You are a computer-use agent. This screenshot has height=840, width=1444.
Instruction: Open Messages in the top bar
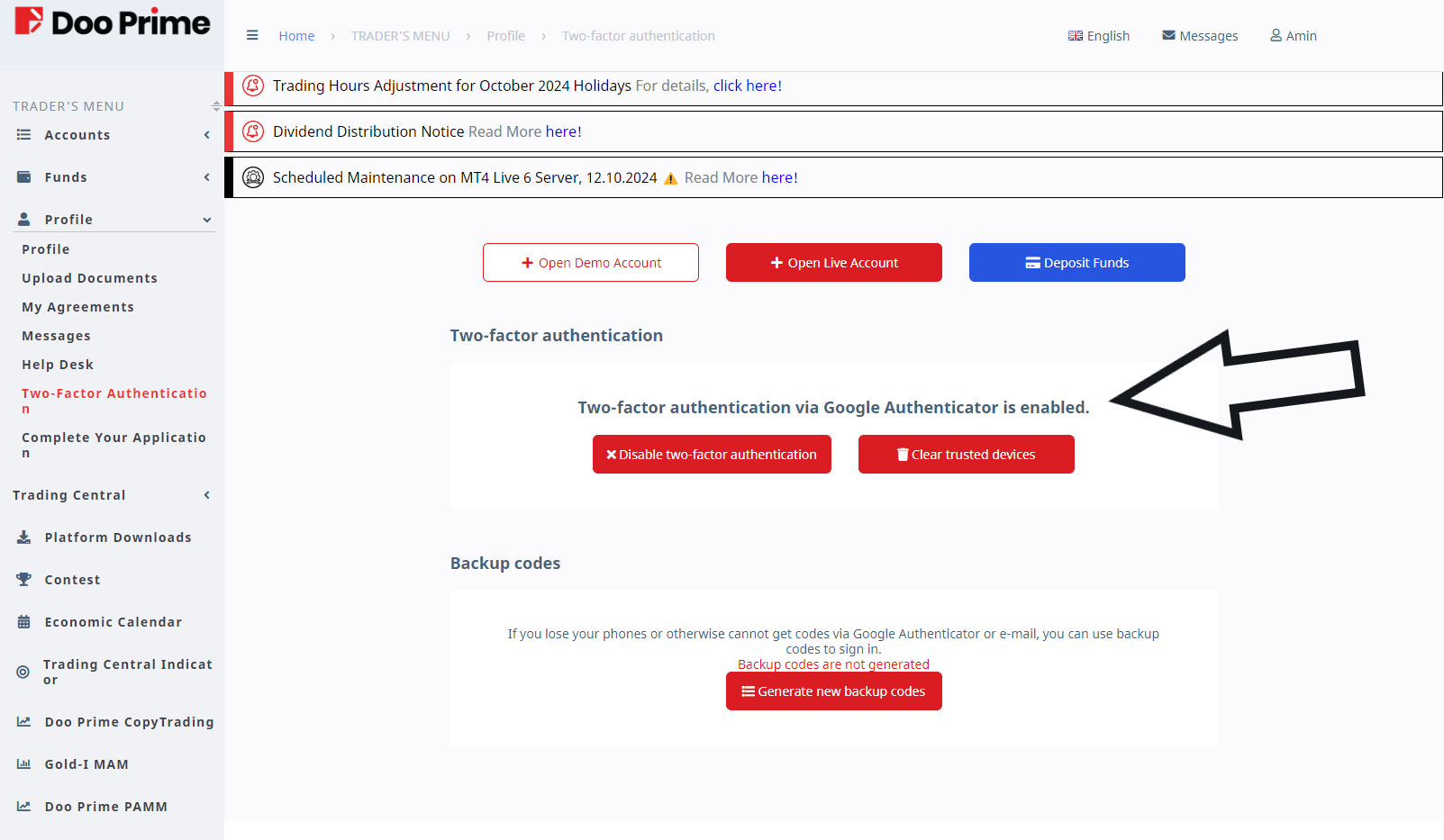(x=1200, y=36)
